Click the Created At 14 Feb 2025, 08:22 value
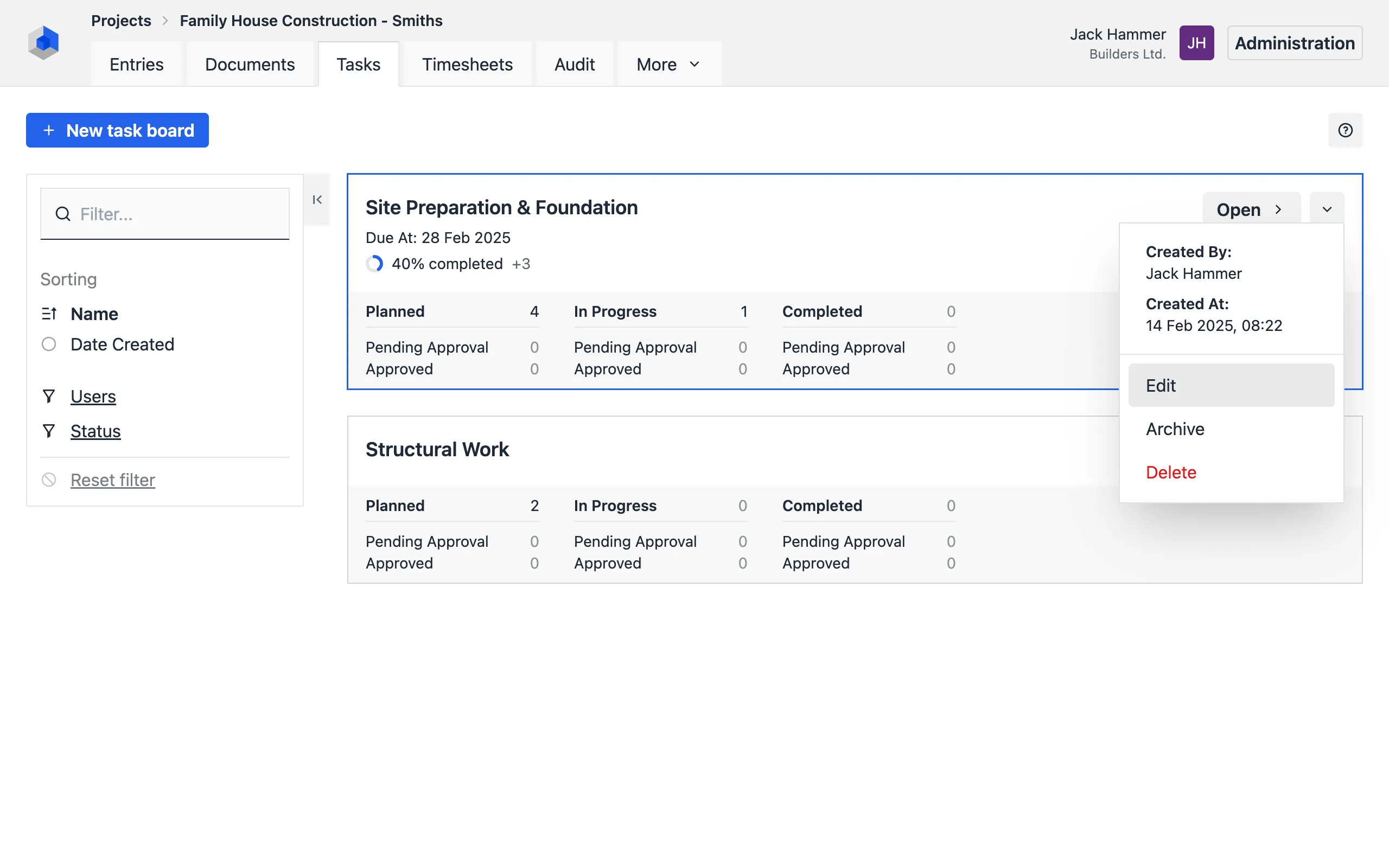Screen dimensions: 1389x868 coord(1214,325)
